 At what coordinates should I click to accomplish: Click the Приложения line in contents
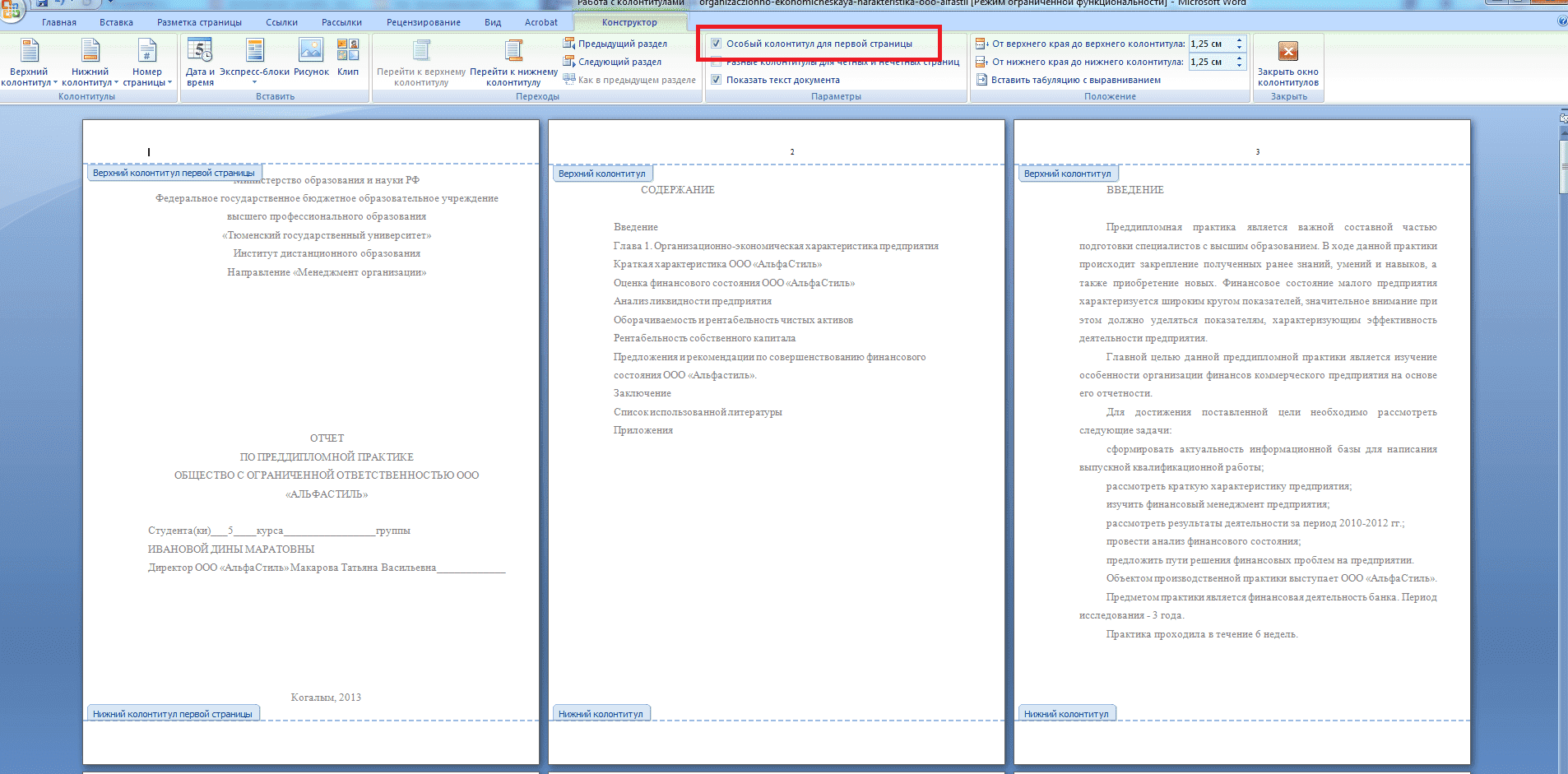(643, 430)
